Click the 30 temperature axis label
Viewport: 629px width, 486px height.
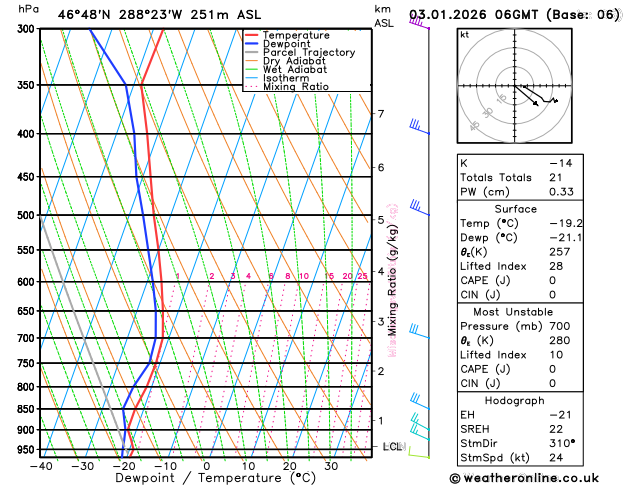tap(331, 466)
